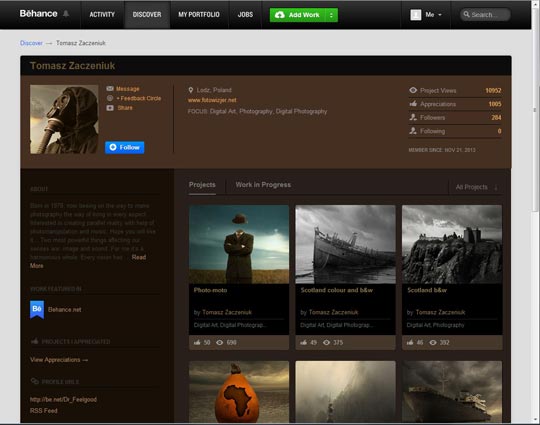Open the View Appreciations link
This screenshot has width=540, height=425.
point(59,360)
